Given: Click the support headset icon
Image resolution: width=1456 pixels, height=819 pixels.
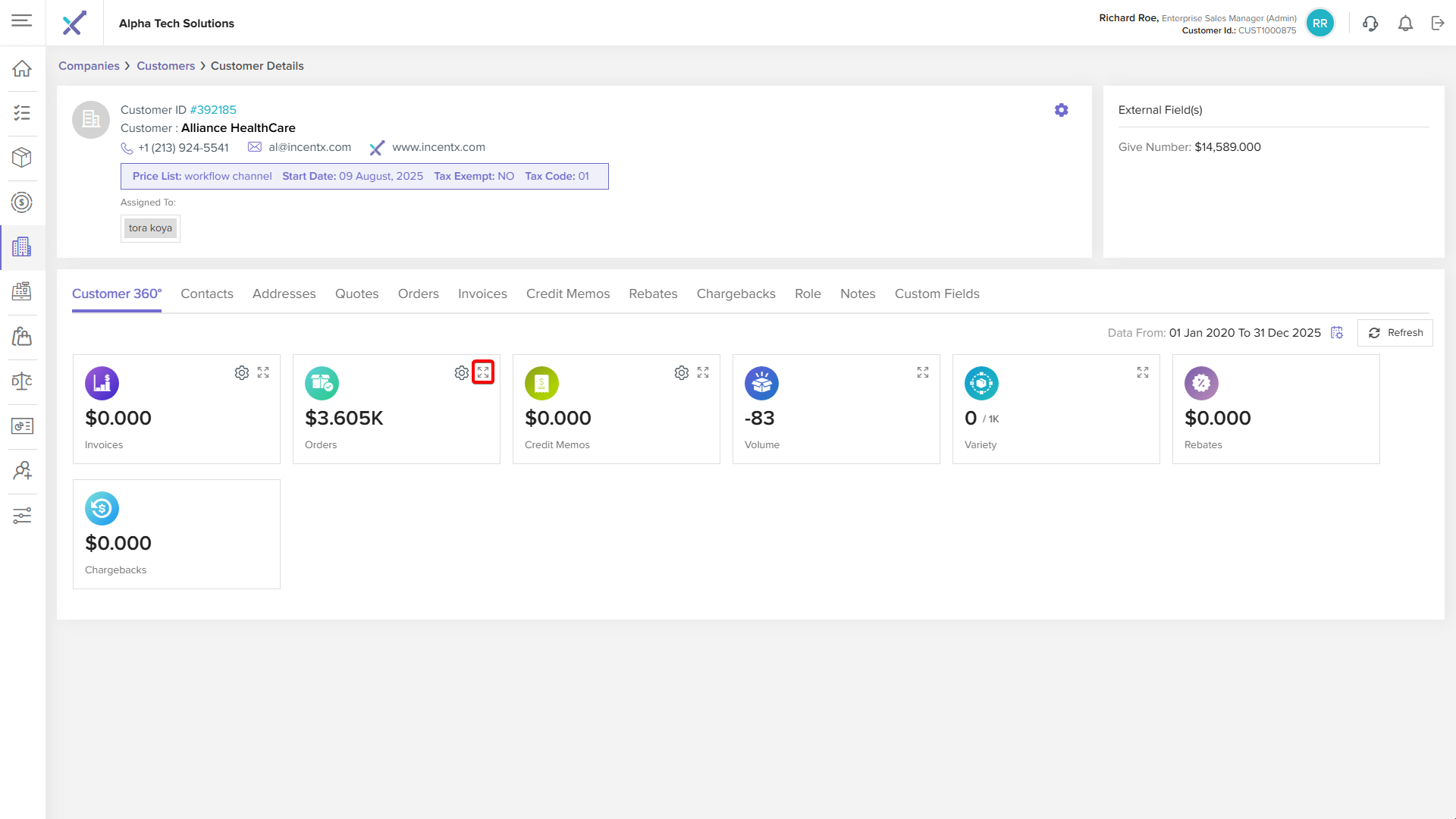Looking at the screenshot, I should pos(1370,24).
